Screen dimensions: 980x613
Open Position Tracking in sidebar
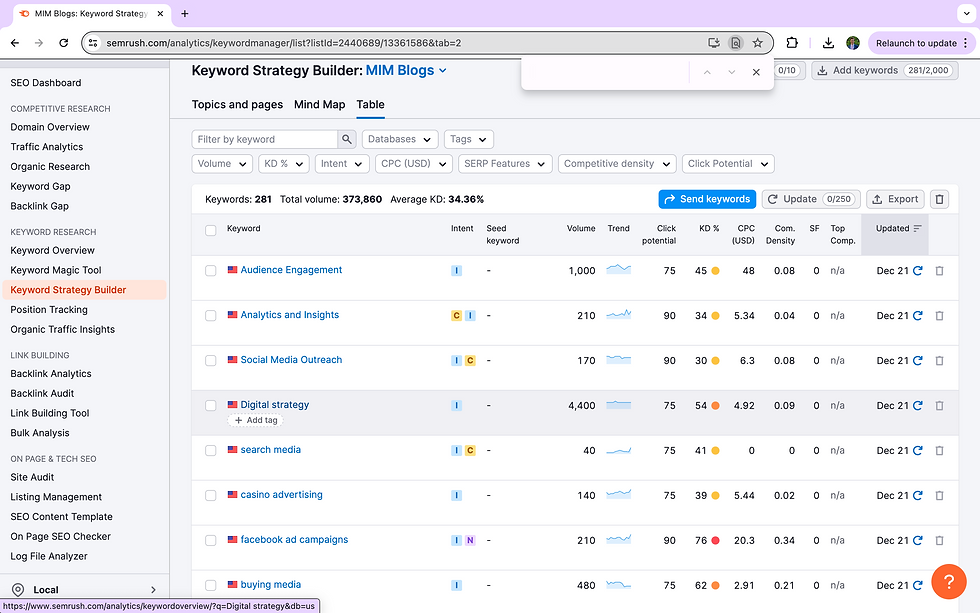(x=49, y=309)
